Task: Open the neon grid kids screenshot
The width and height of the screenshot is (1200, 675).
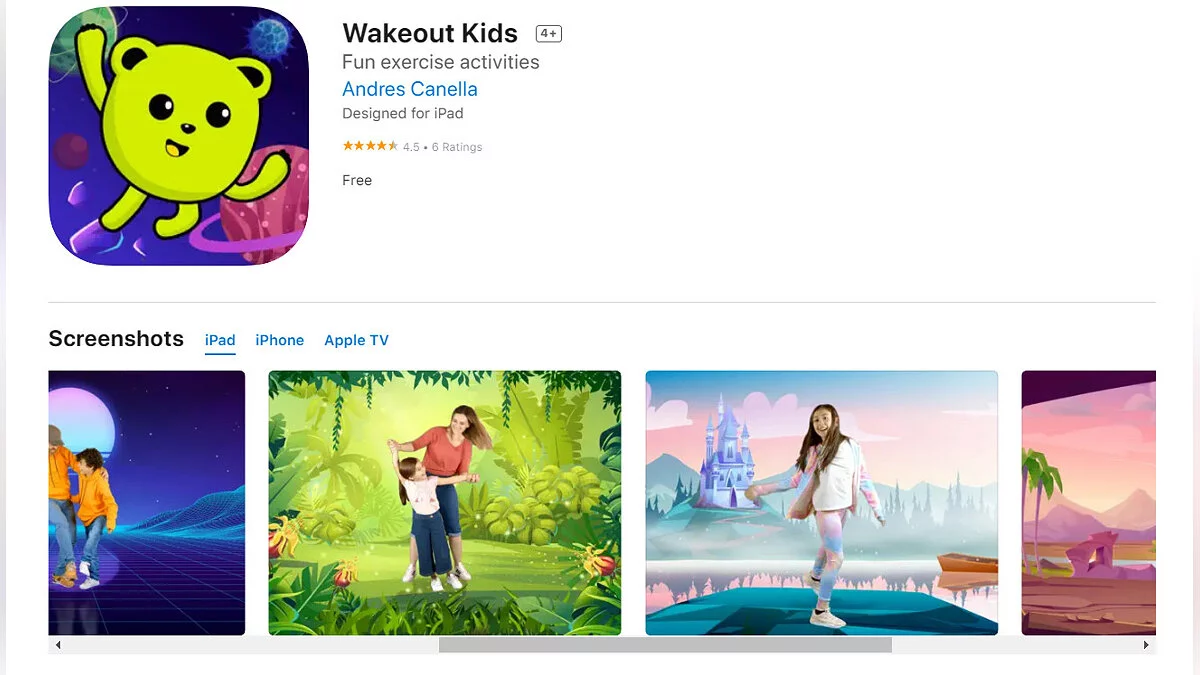Action: click(147, 503)
